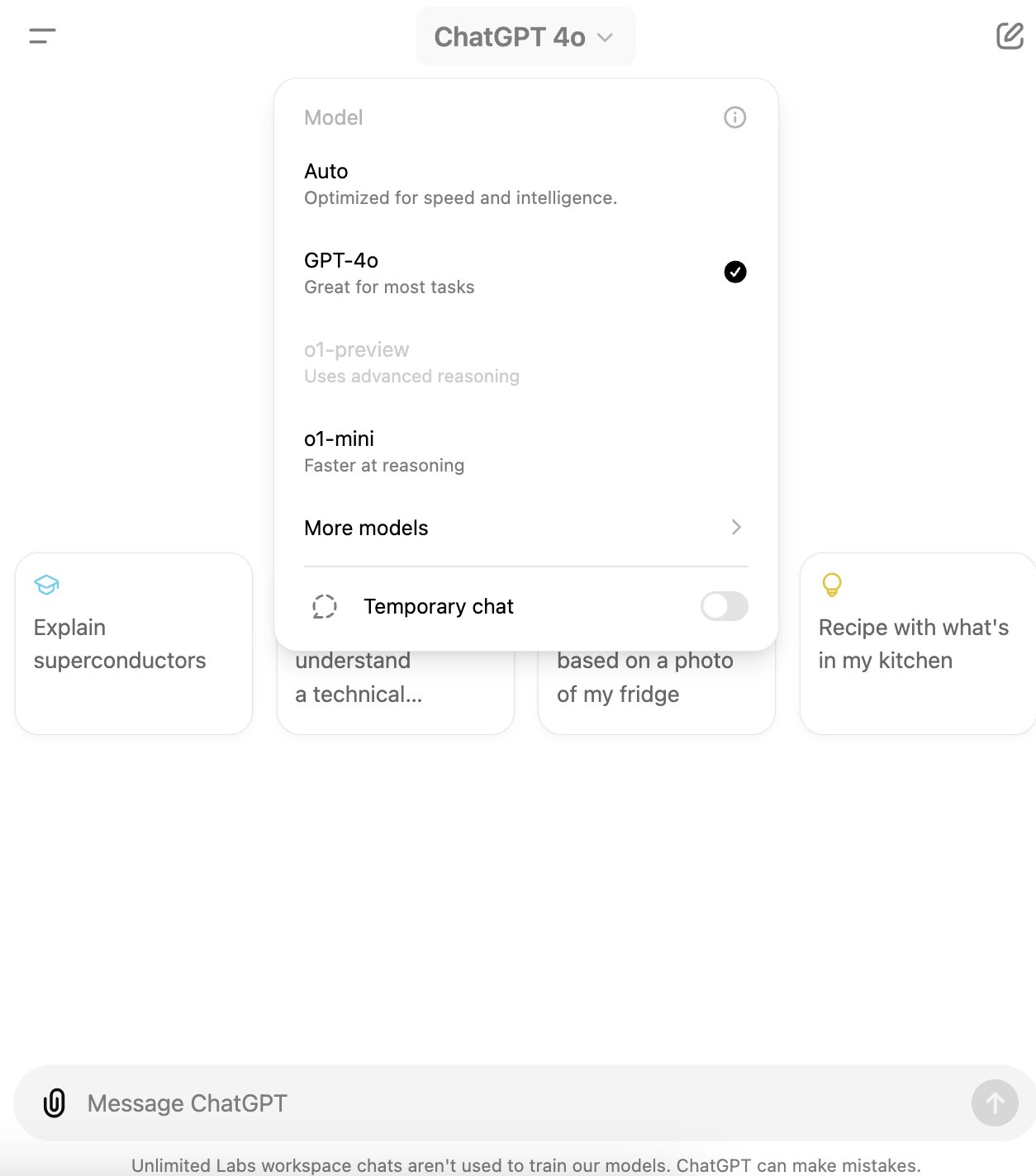1036x1176 pixels.
Task: Expand More models submenu chevron
Action: pos(736,527)
